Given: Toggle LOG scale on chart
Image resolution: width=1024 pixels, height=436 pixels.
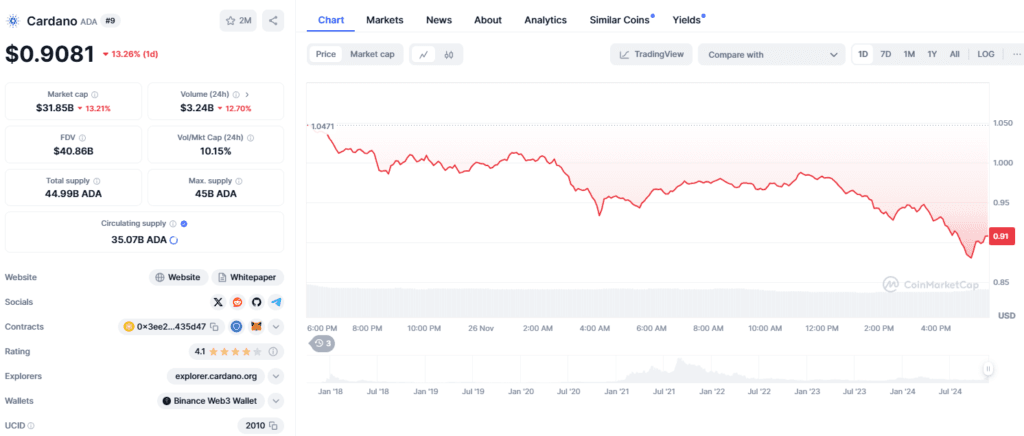Looking at the screenshot, I should [985, 54].
